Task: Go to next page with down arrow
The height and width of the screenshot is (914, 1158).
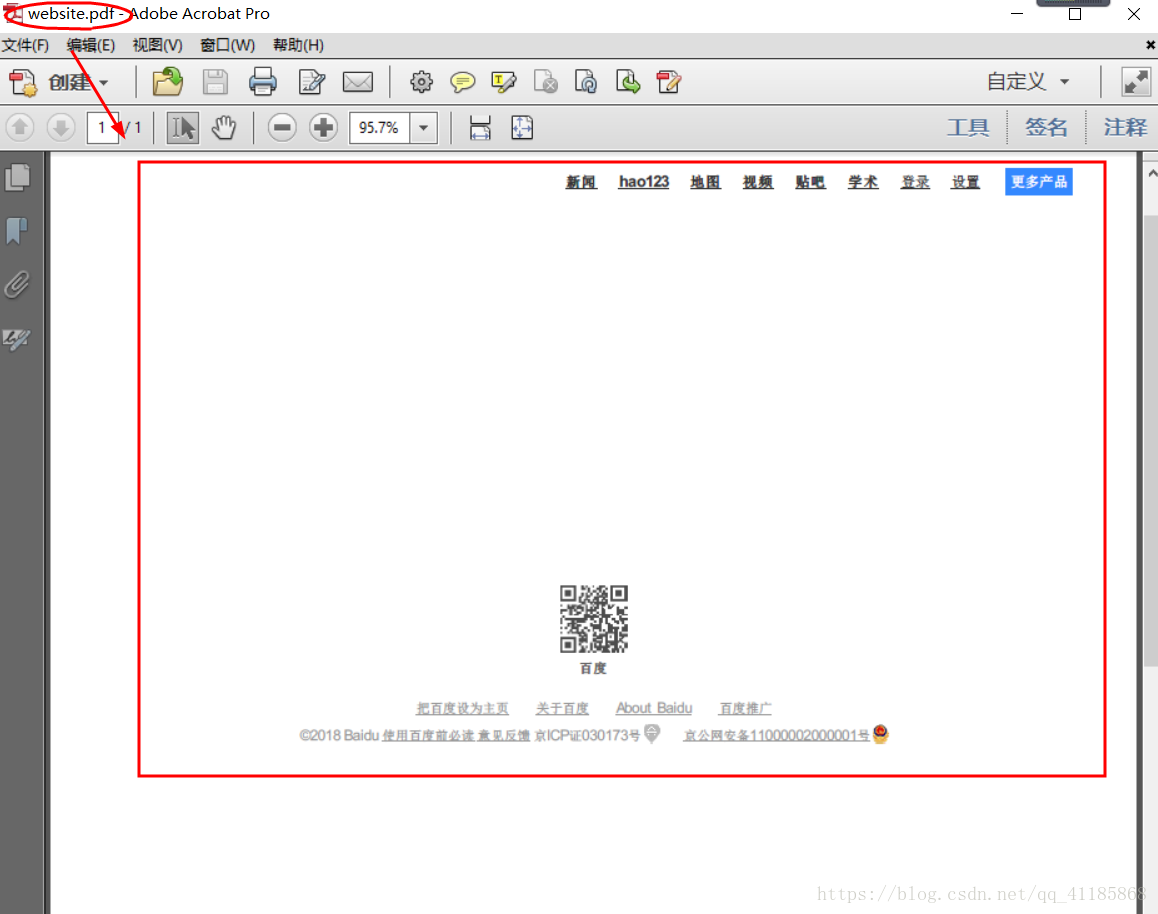Action: (x=61, y=128)
